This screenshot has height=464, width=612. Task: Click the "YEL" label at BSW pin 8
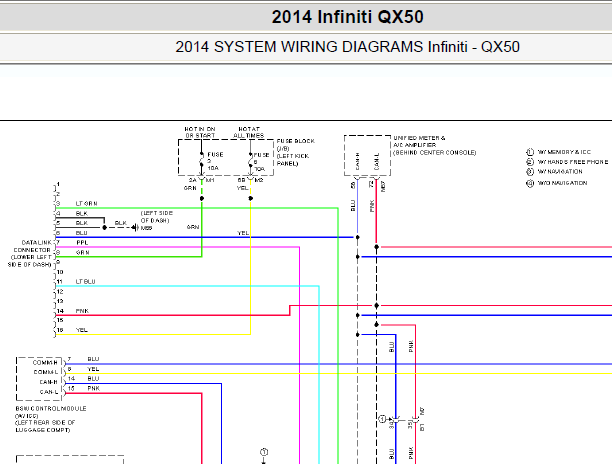click(93, 369)
